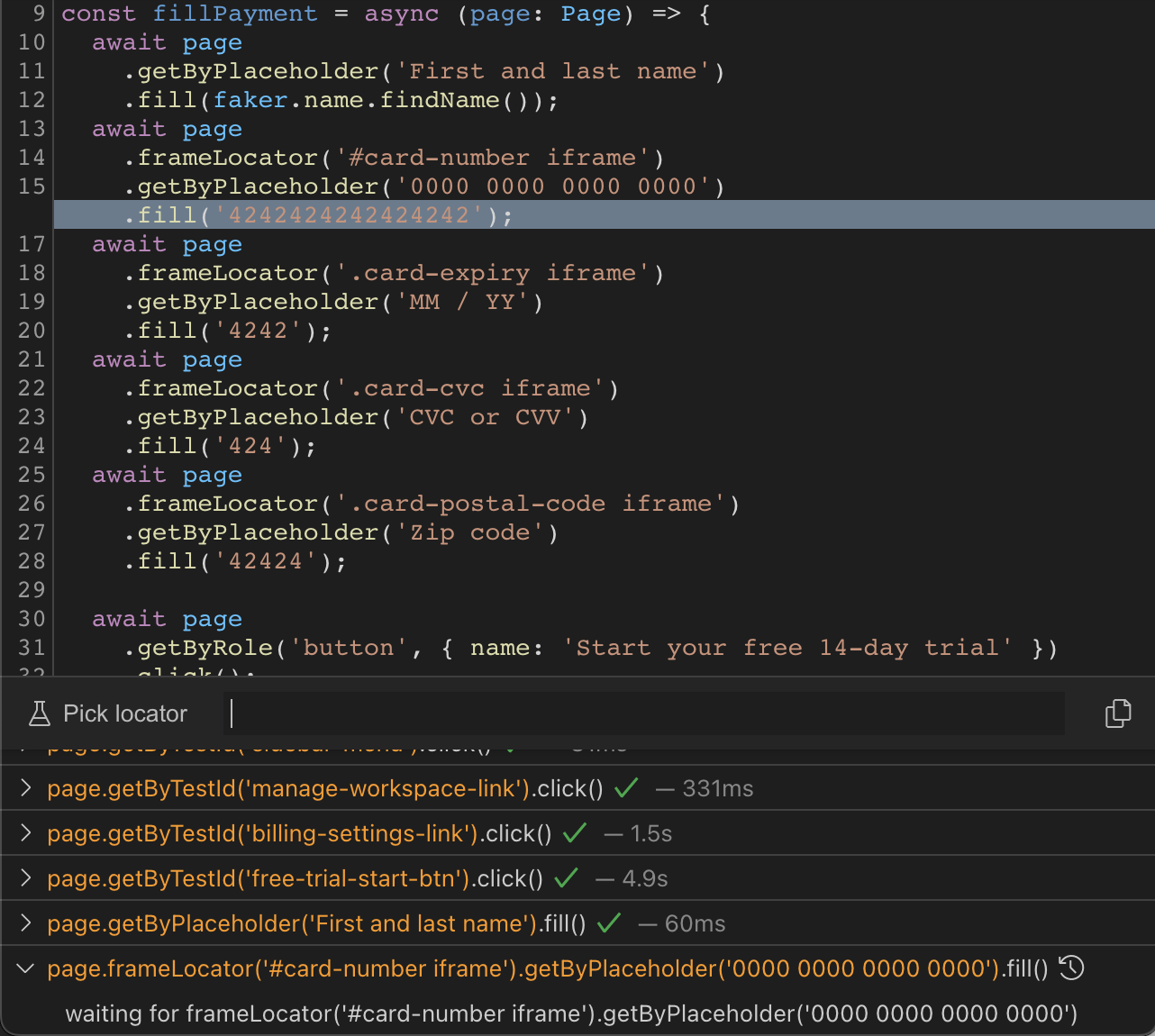Click partially visible checkmark on topmost action
Screen dimensions: 1155x1036
pyautogui.click(x=512, y=744)
